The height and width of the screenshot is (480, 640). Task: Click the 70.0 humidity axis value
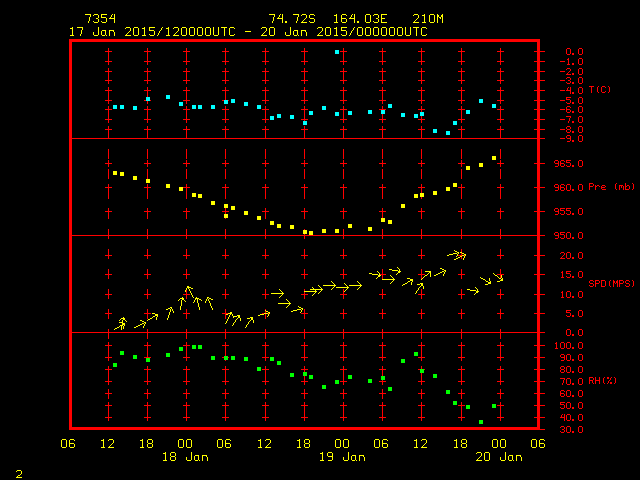pos(571,382)
